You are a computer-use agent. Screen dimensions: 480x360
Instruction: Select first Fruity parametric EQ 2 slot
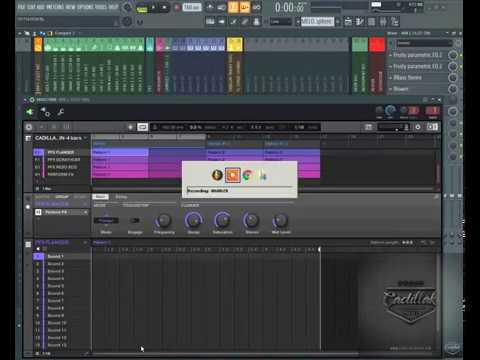417,55
